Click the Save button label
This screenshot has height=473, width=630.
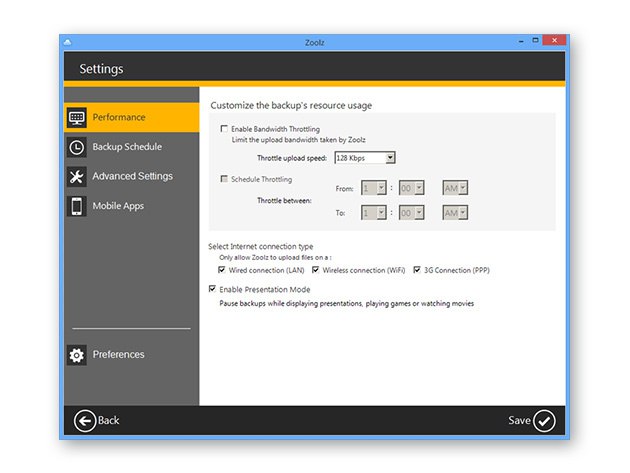click(519, 421)
